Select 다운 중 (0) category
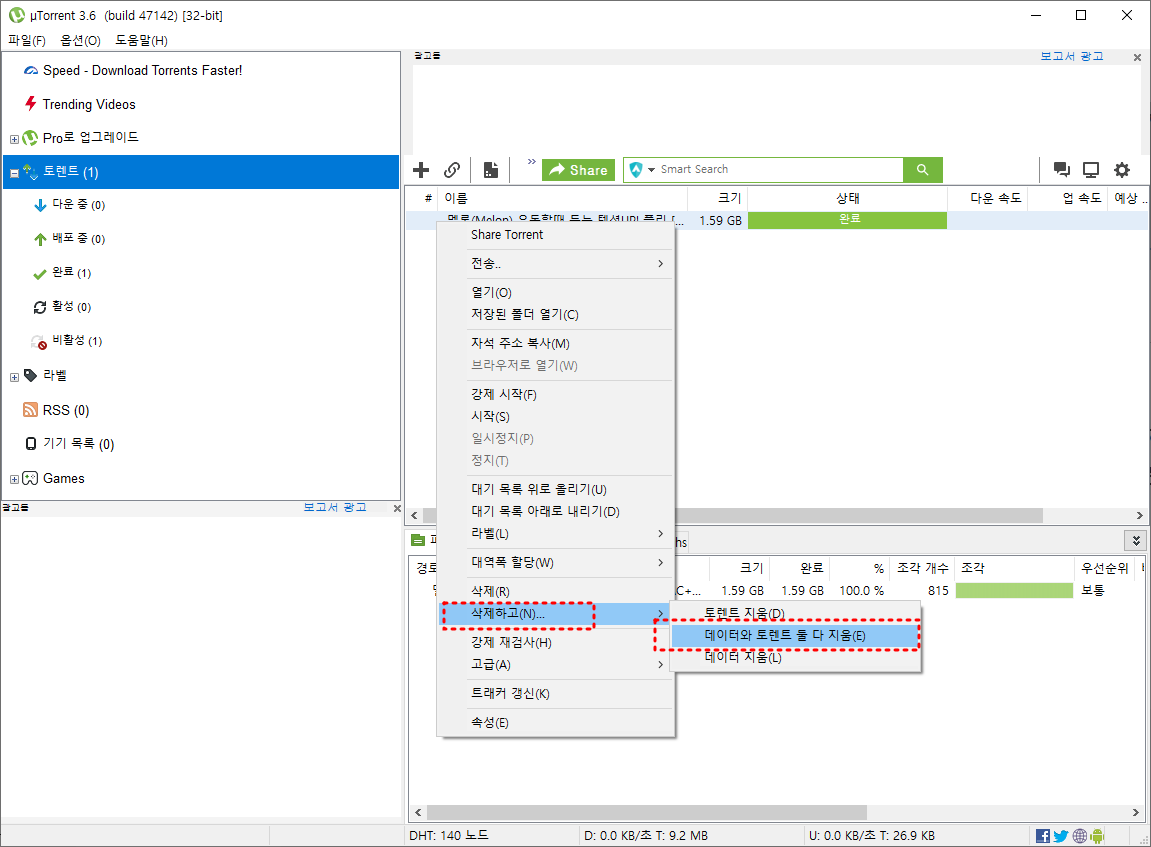Viewport: 1151px width, 847px height. pyautogui.click(x=79, y=205)
